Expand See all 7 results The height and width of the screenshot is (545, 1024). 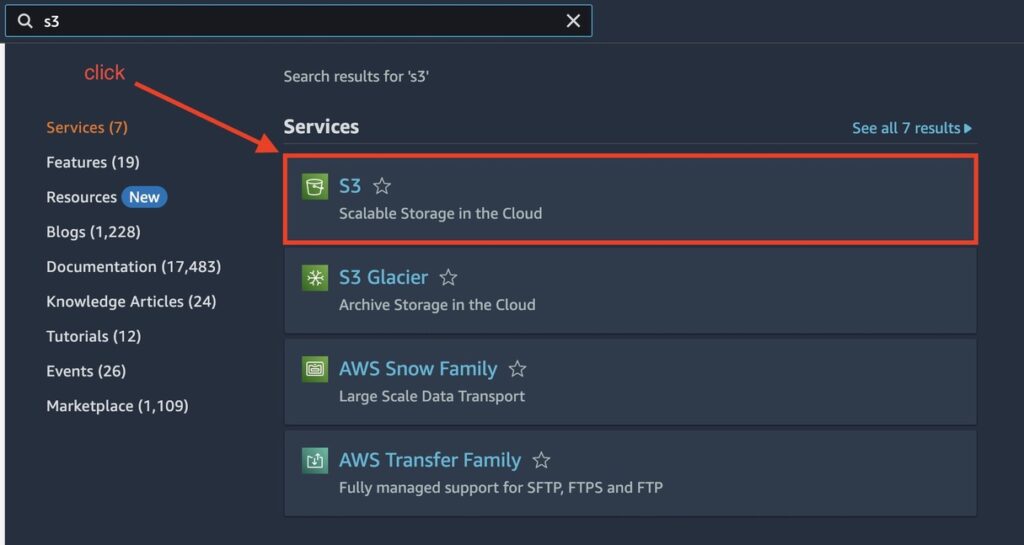point(912,128)
